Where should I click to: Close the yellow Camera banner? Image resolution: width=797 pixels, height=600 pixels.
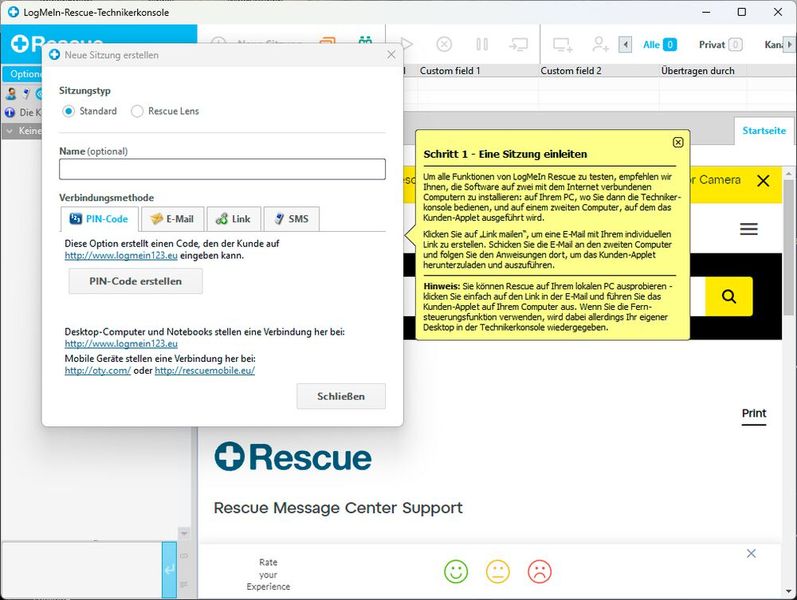pyautogui.click(x=763, y=181)
